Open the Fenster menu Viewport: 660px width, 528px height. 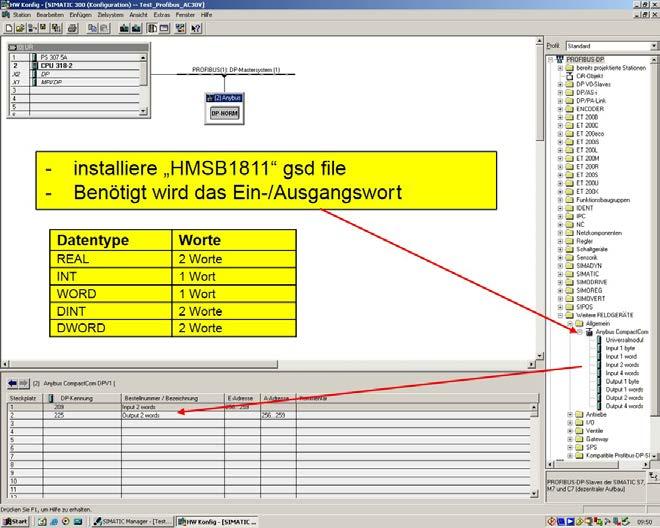185,15
